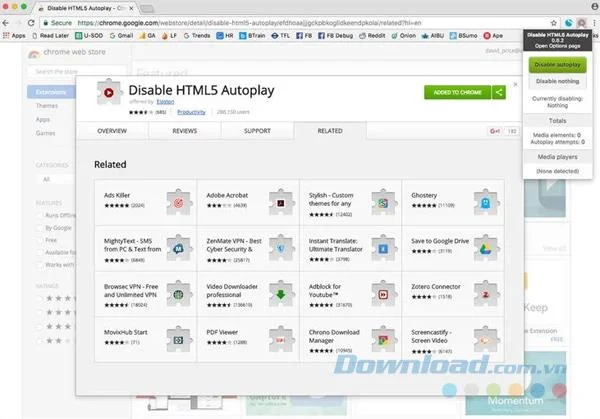Open the Zotero Connector extension icon
Screen dimensions: 600x419
pyautogui.click(x=486, y=294)
